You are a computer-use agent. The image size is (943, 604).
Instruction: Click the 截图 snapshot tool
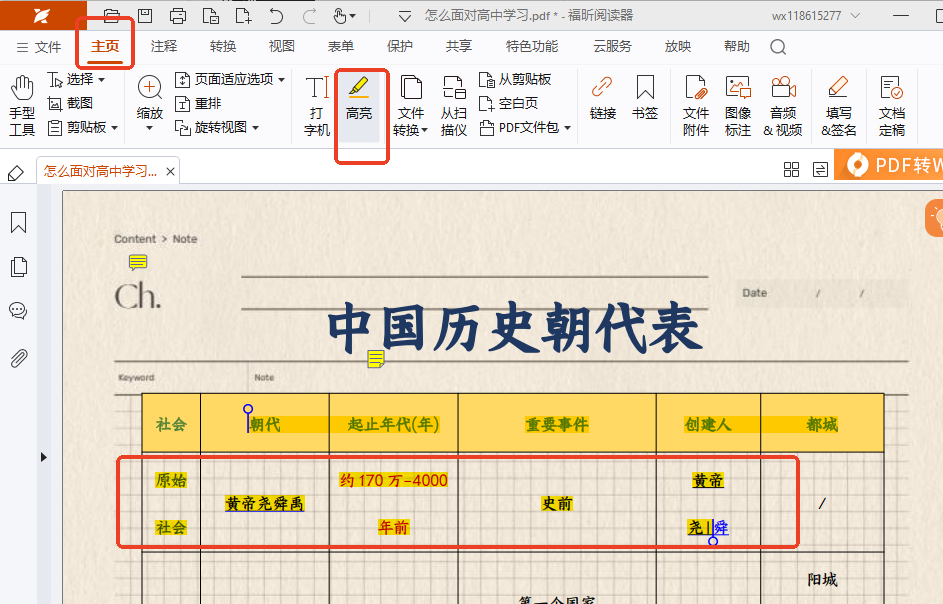70,103
